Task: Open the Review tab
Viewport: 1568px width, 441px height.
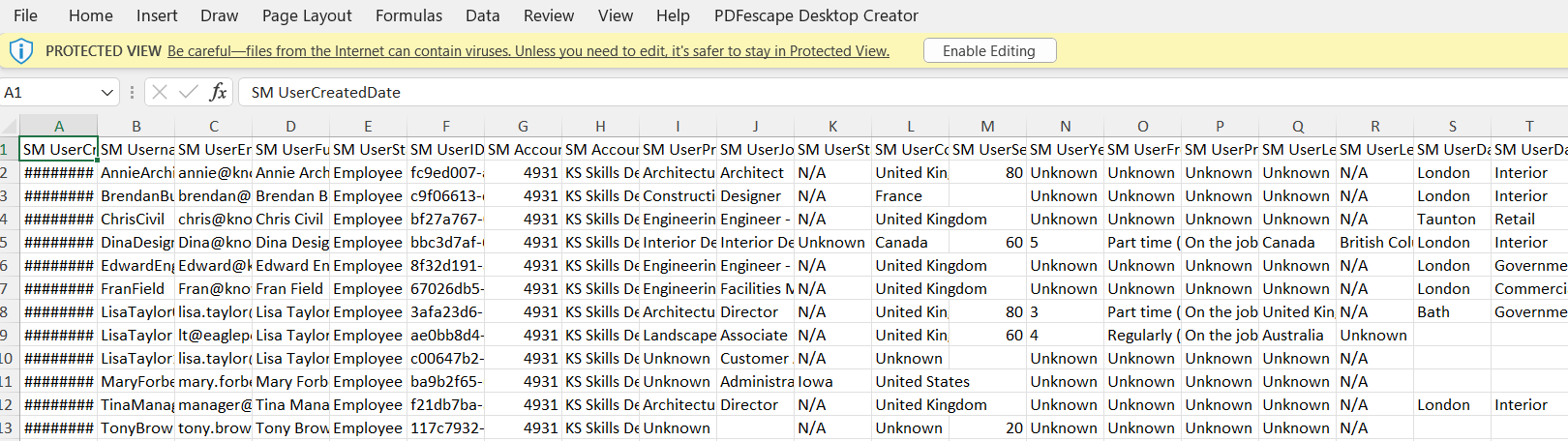Action: click(549, 15)
